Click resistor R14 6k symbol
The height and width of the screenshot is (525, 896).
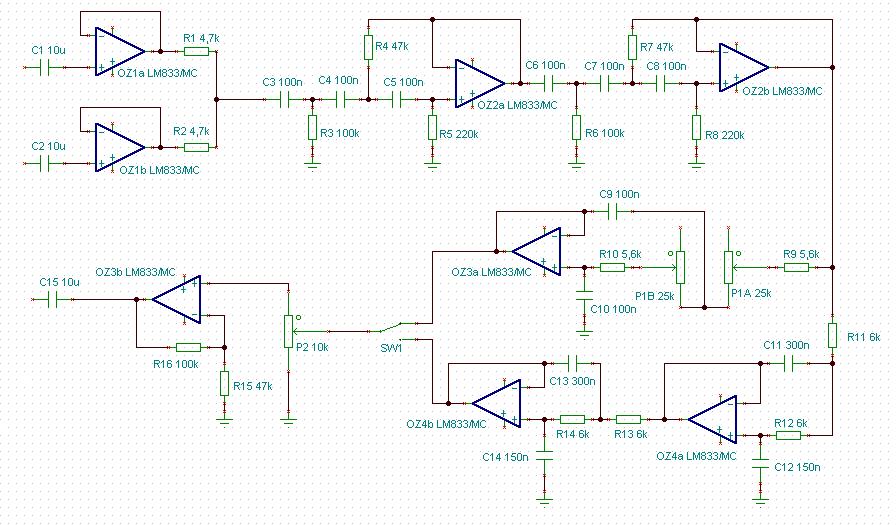click(573, 419)
